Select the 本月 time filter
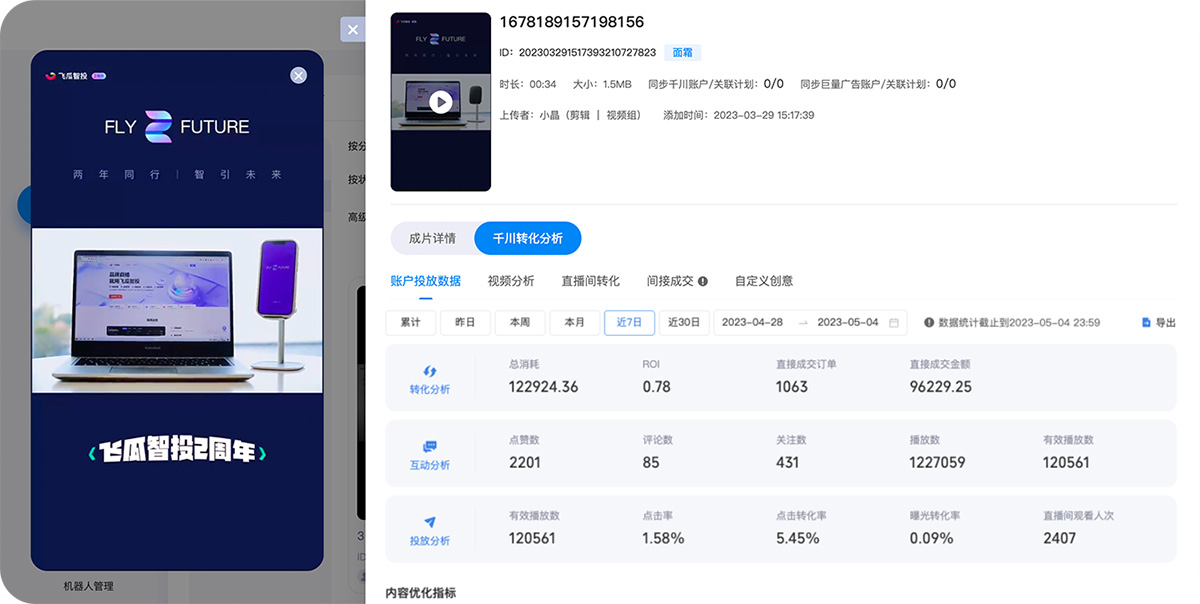Image resolution: width=1200 pixels, height=604 pixels. point(575,322)
